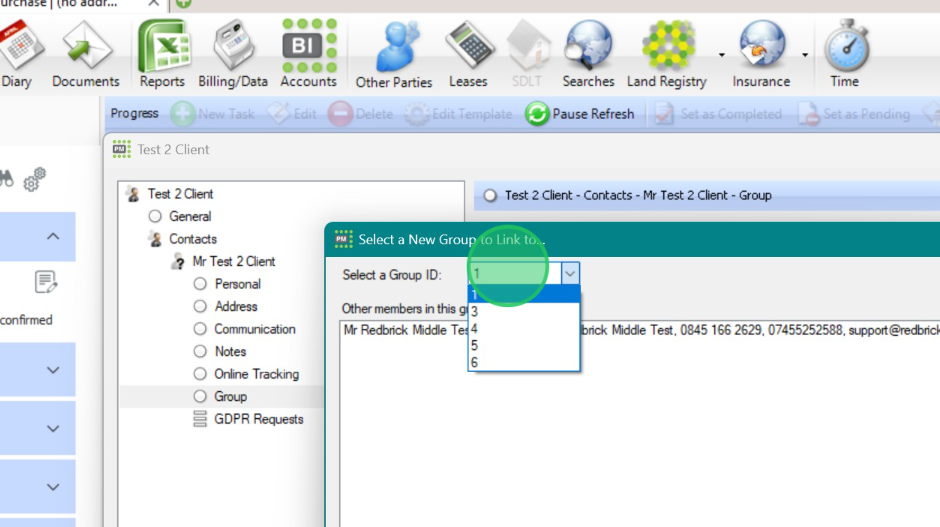The image size is (940, 527).
Task: Click Edit Template gear item
Action: point(459,113)
